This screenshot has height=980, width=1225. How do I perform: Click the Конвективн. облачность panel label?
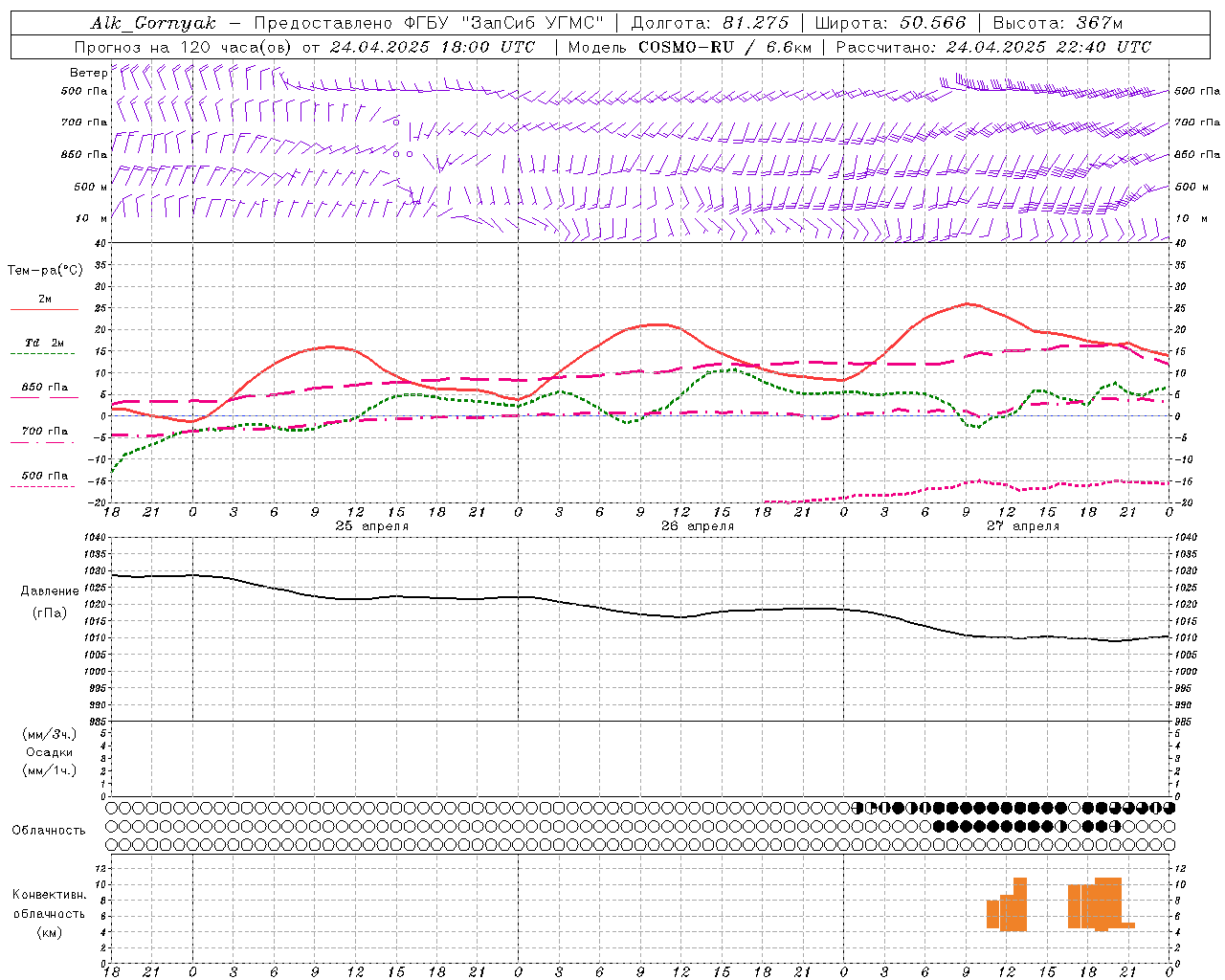tap(49, 903)
